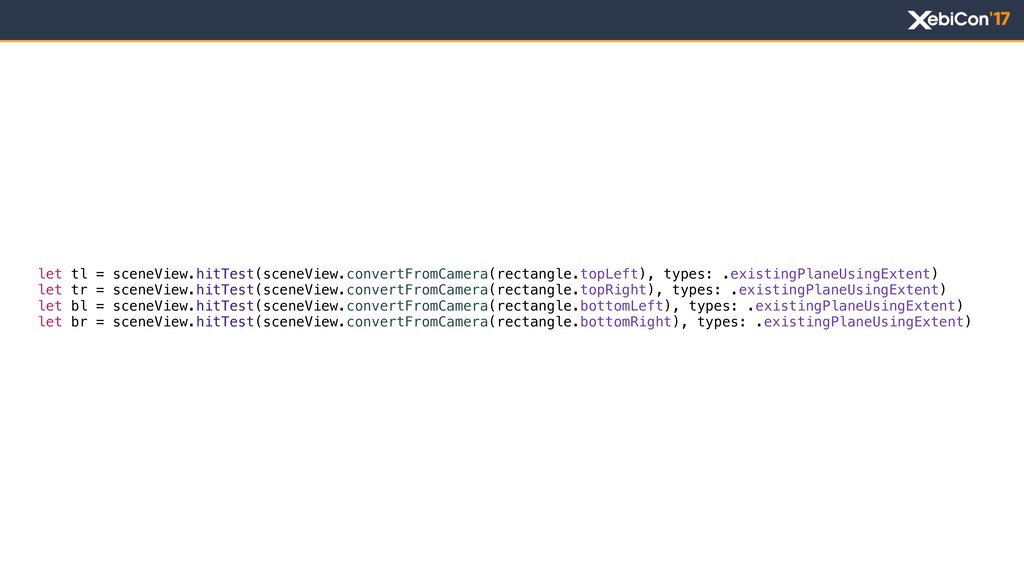The image size is (1024, 576).
Task: Click 'topLeft' property in code
Action: coord(609,274)
